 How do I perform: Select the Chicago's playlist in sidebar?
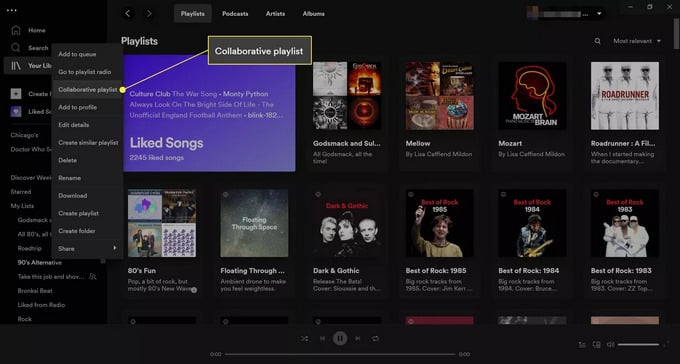pos(24,135)
